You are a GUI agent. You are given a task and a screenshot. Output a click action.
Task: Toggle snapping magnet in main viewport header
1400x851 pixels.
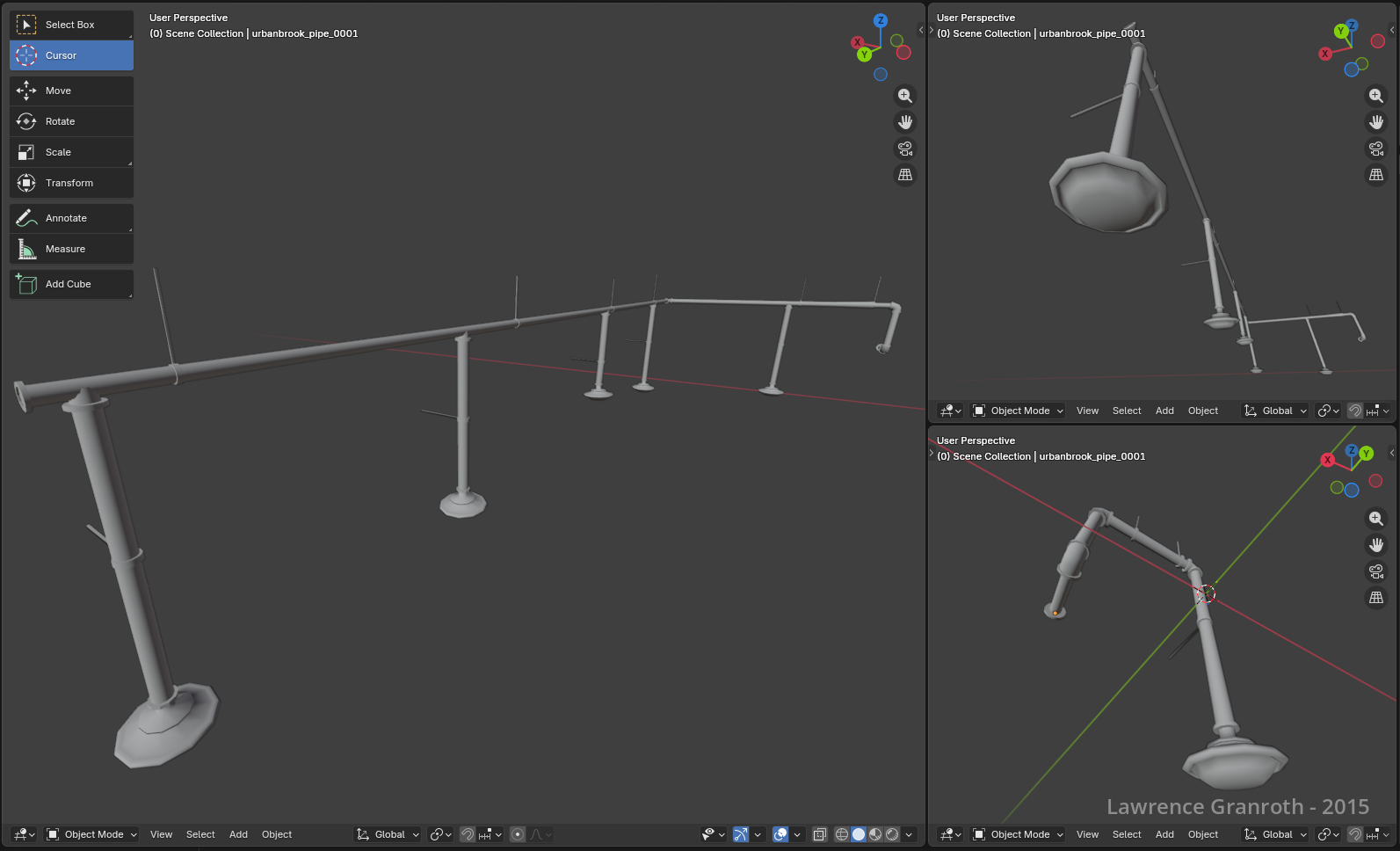click(468, 834)
